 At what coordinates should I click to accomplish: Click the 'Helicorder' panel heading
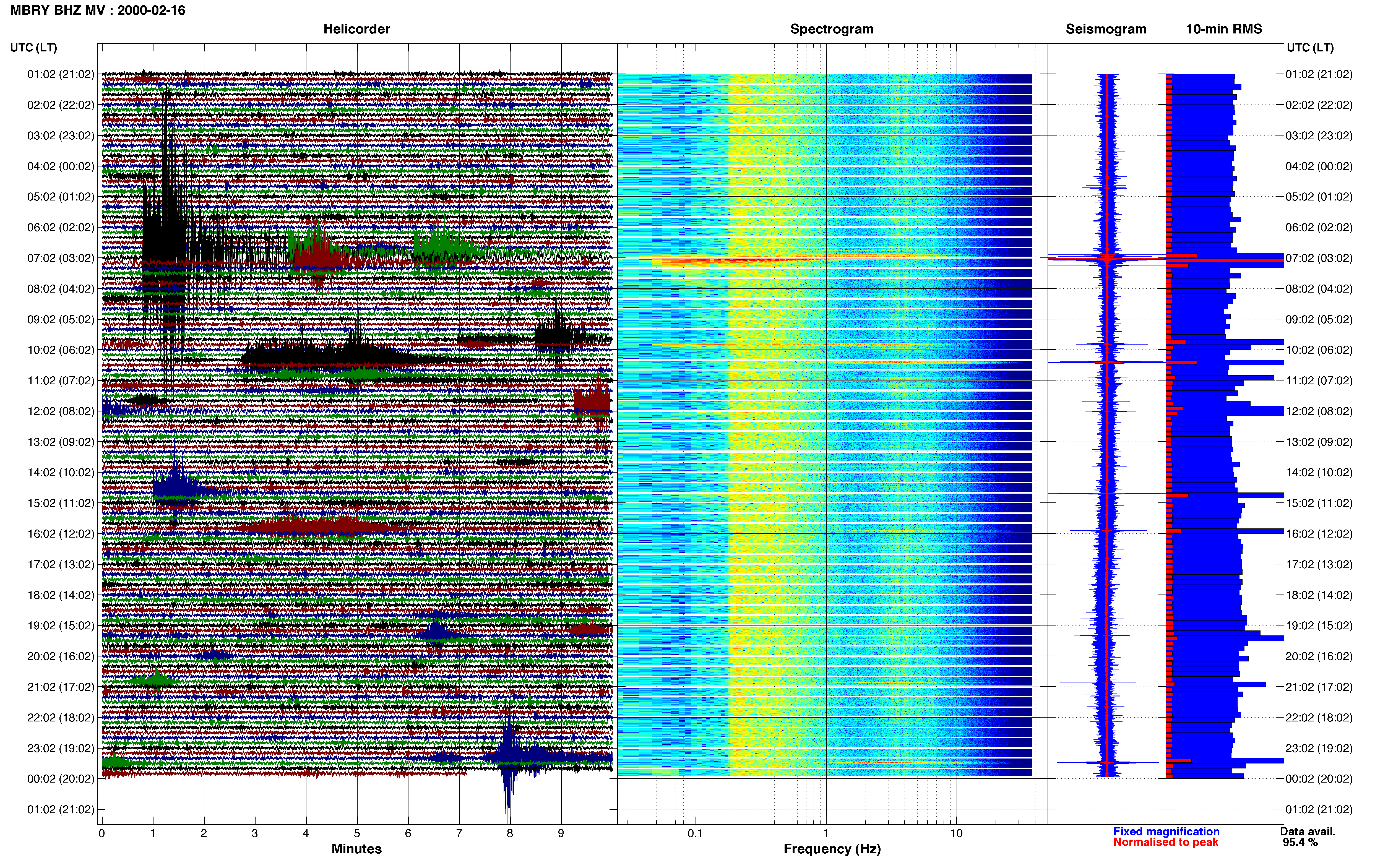[356, 29]
